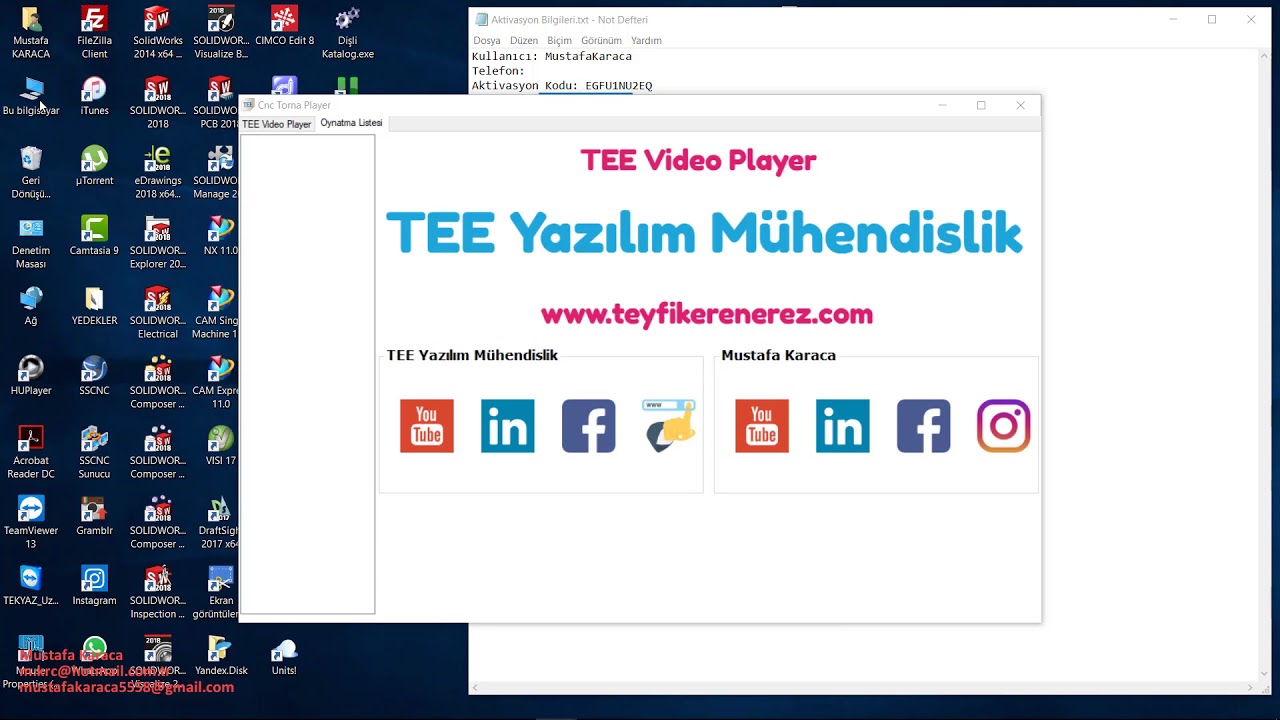The image size is (1280, 720).
Task: Minimize the Cnc Torna Player window
Action: [942, 105]
